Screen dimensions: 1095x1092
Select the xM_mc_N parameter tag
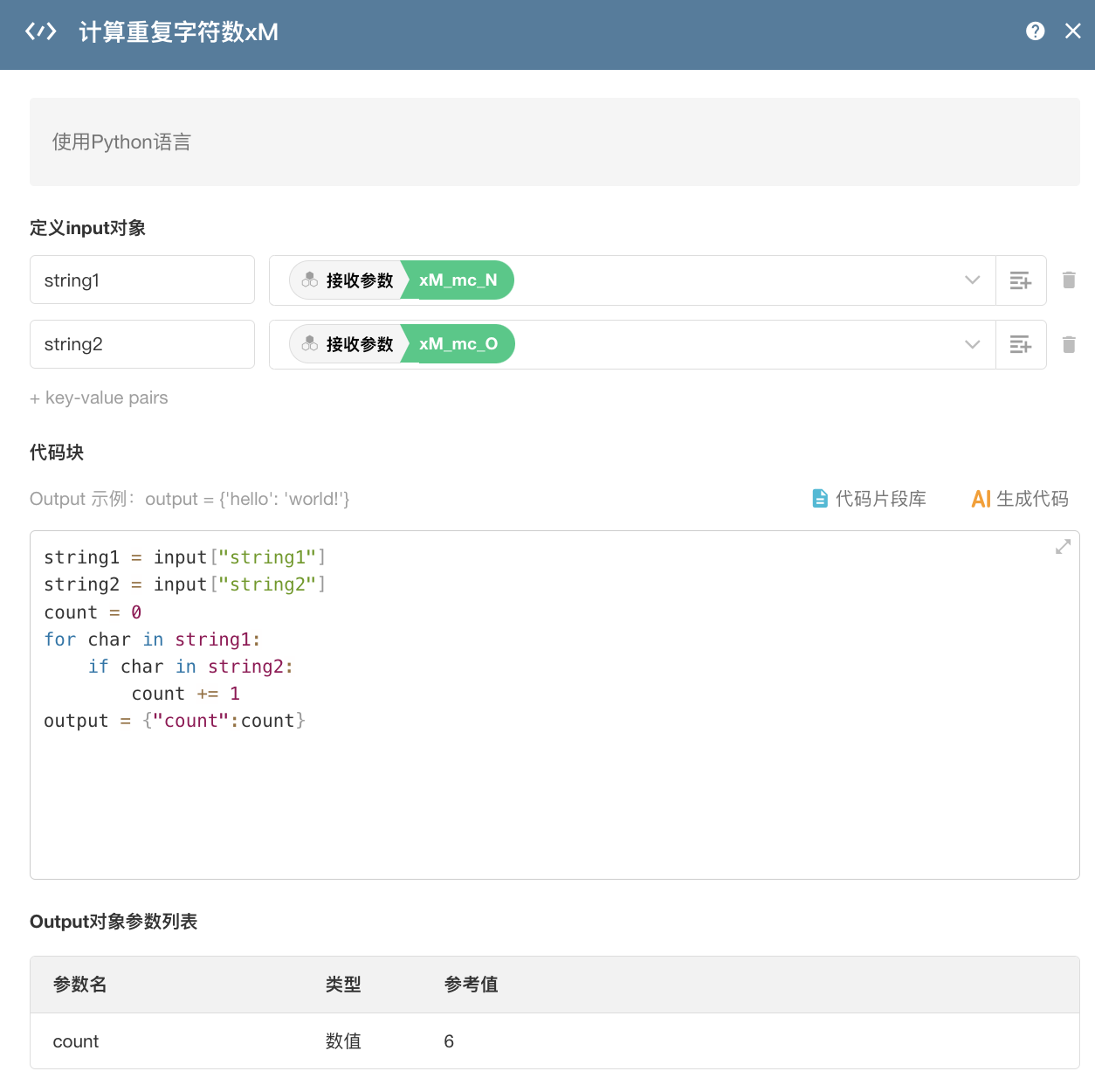pos(458,280)
